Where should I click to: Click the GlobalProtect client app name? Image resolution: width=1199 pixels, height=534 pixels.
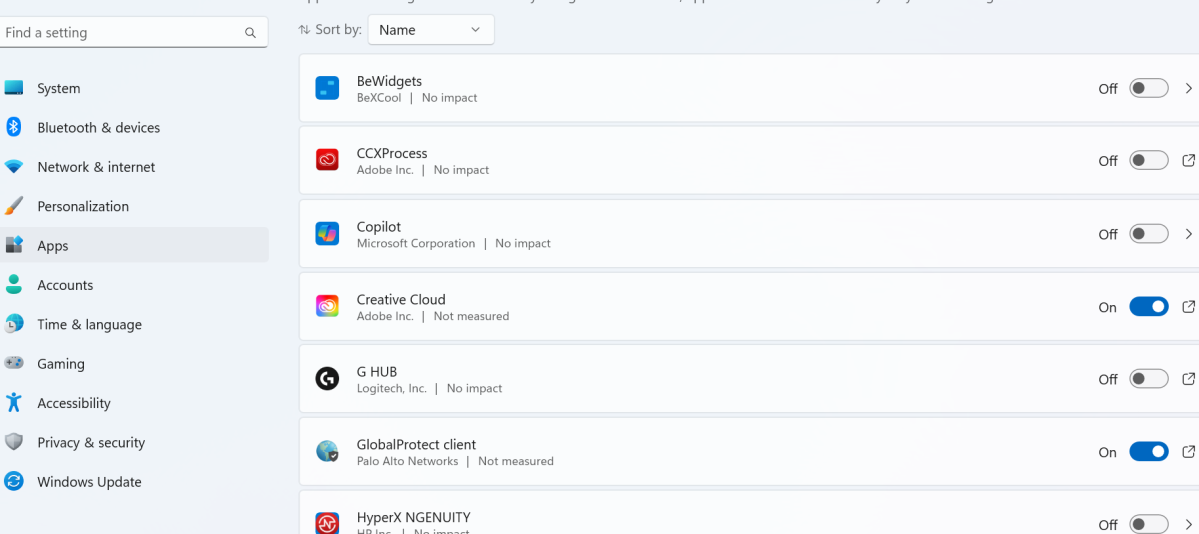point(416,444)
